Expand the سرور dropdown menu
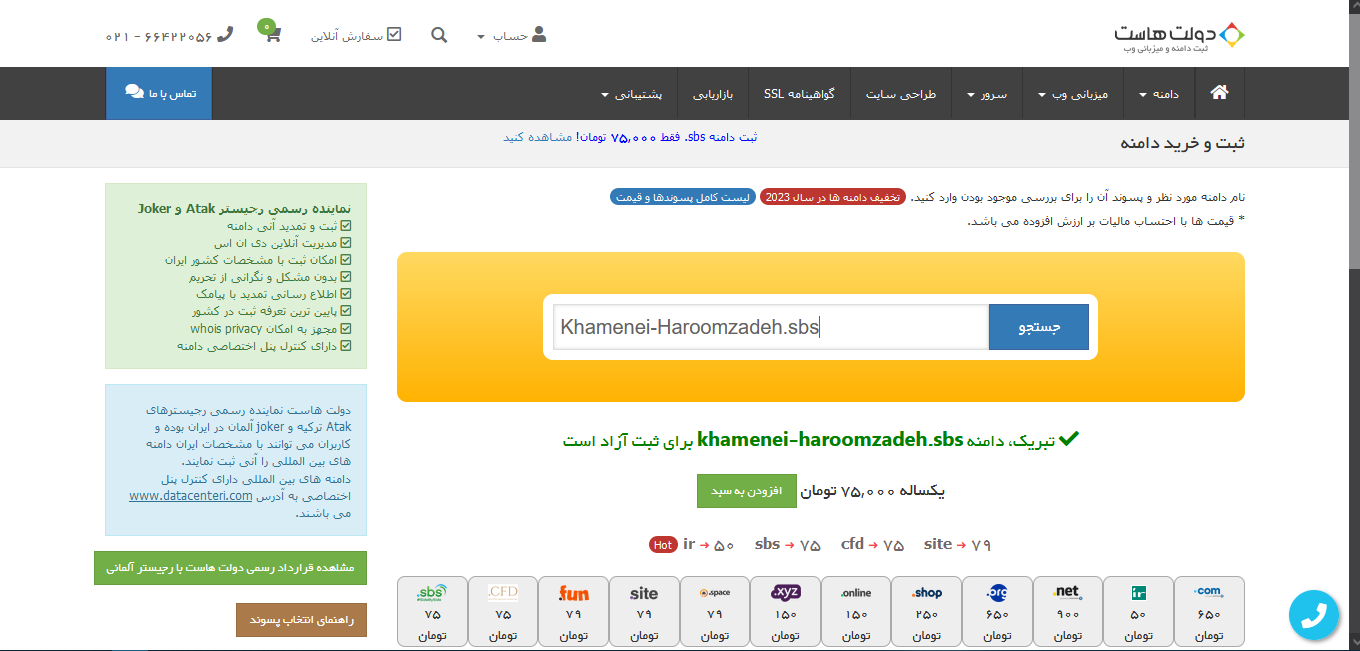 (x=987, y=94)
